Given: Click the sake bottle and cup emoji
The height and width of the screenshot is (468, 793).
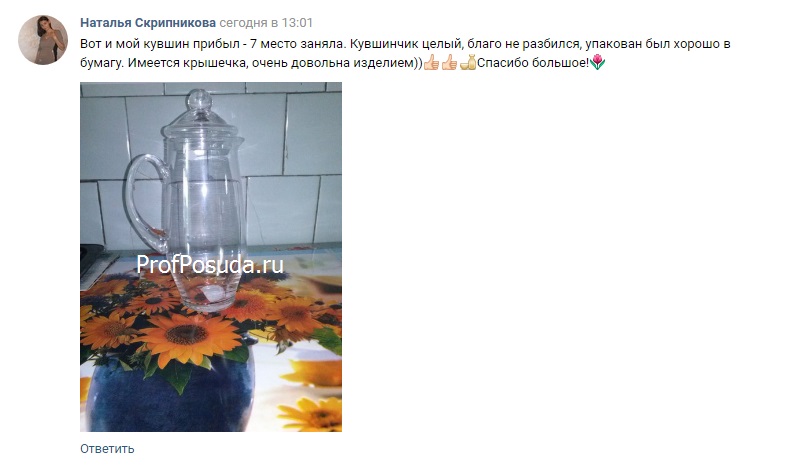Looking at the screenshot, I should click(x=467, y=63).
